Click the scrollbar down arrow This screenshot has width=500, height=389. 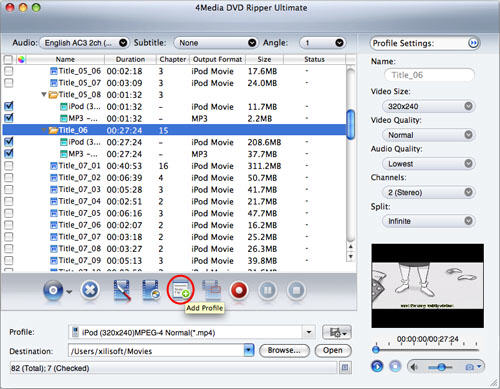click(350, 257)
